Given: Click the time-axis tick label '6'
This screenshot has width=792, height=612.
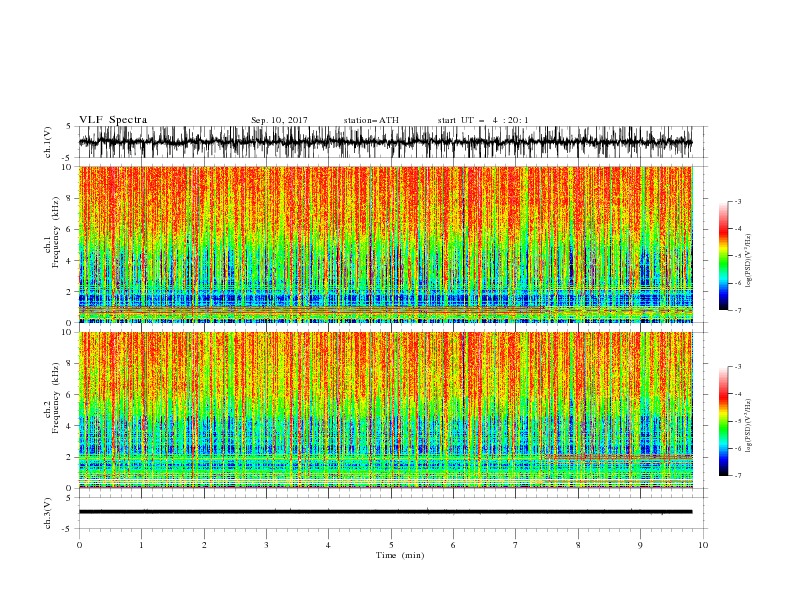Looking at the screenshot, I should pos(453,545).
